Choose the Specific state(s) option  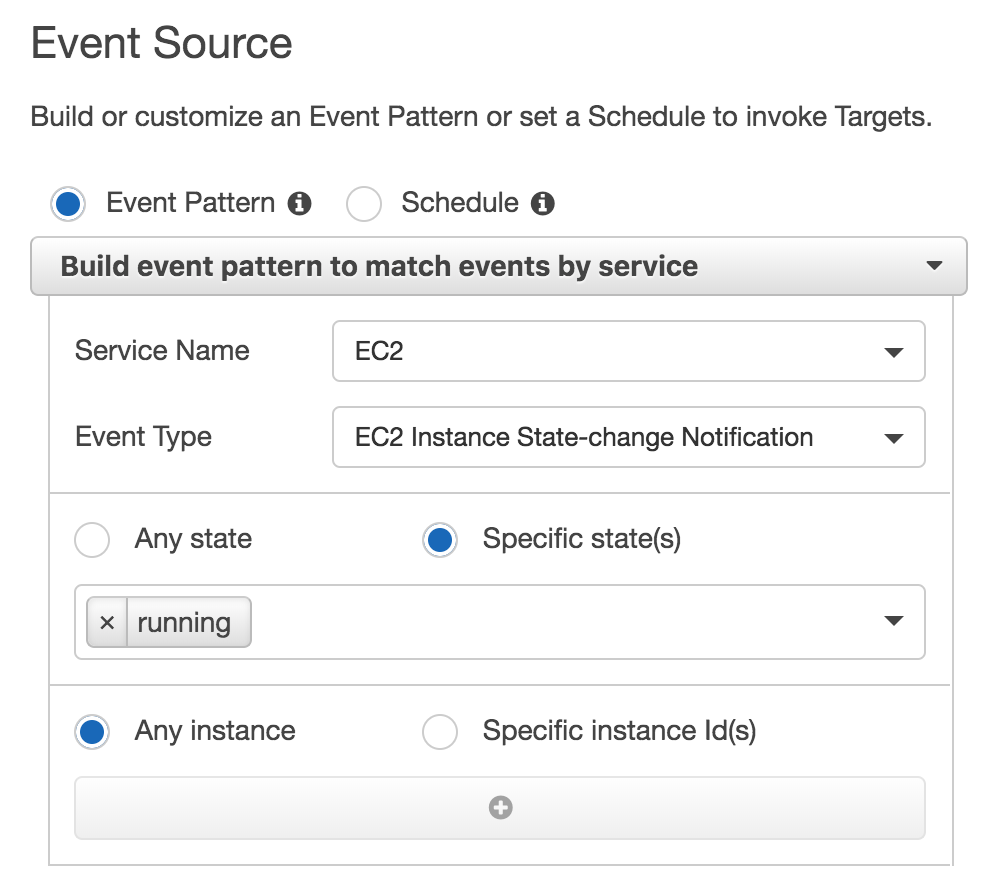pos(440,540)
